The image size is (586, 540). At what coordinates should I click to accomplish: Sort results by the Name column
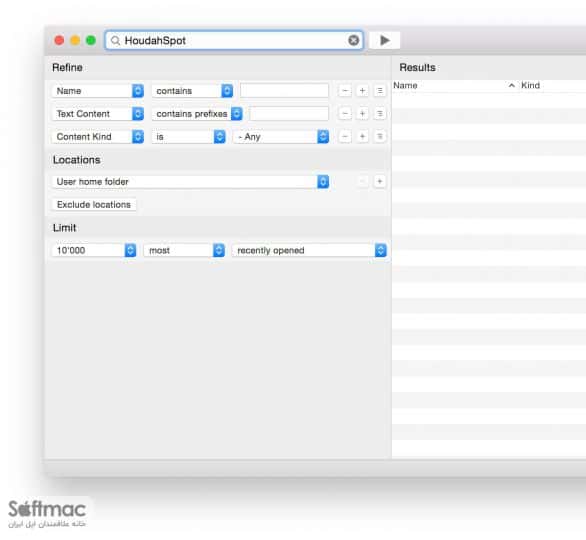pos(405,86)
